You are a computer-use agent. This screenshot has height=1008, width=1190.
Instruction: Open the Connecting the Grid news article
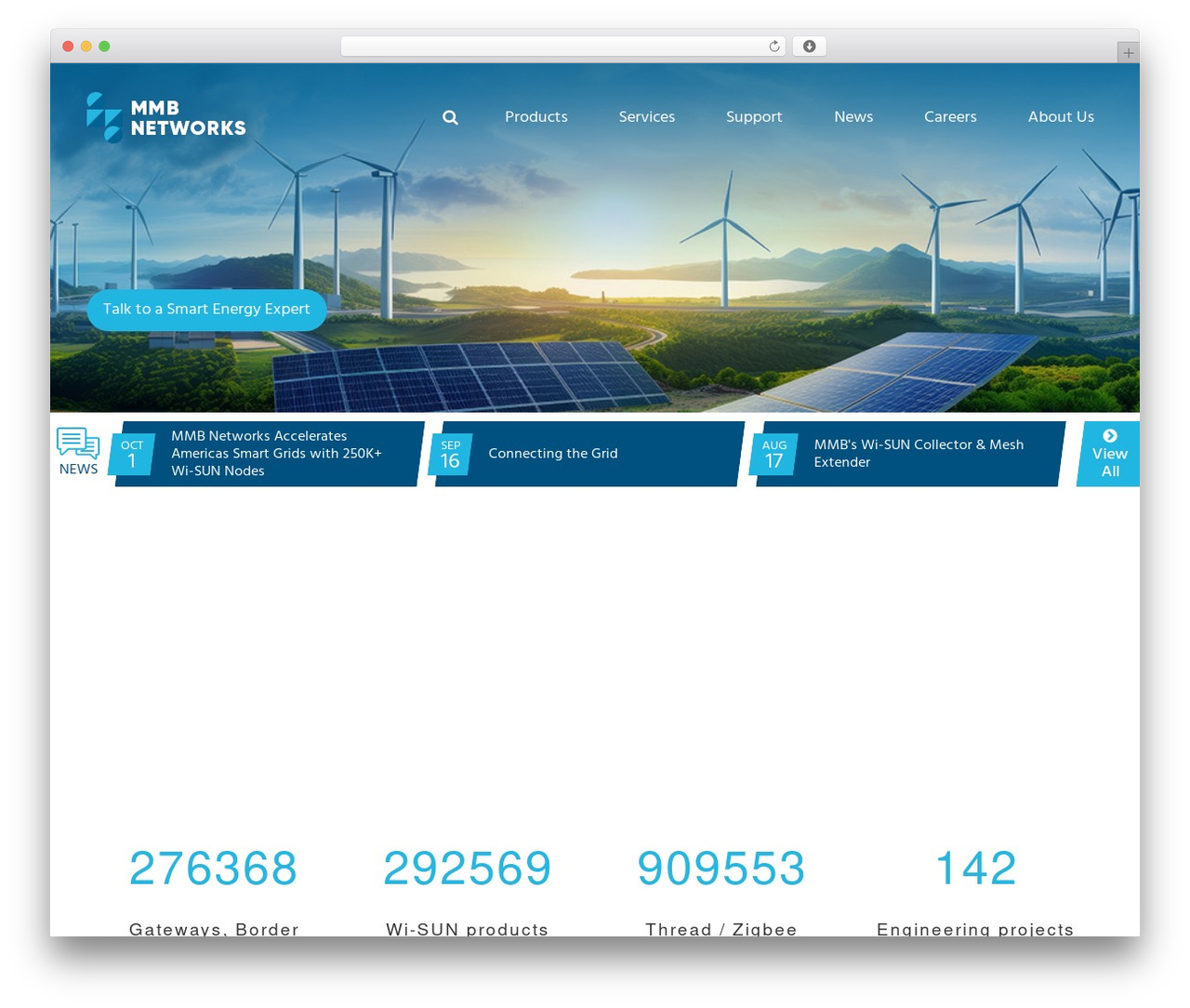click(x=553, y=454)
